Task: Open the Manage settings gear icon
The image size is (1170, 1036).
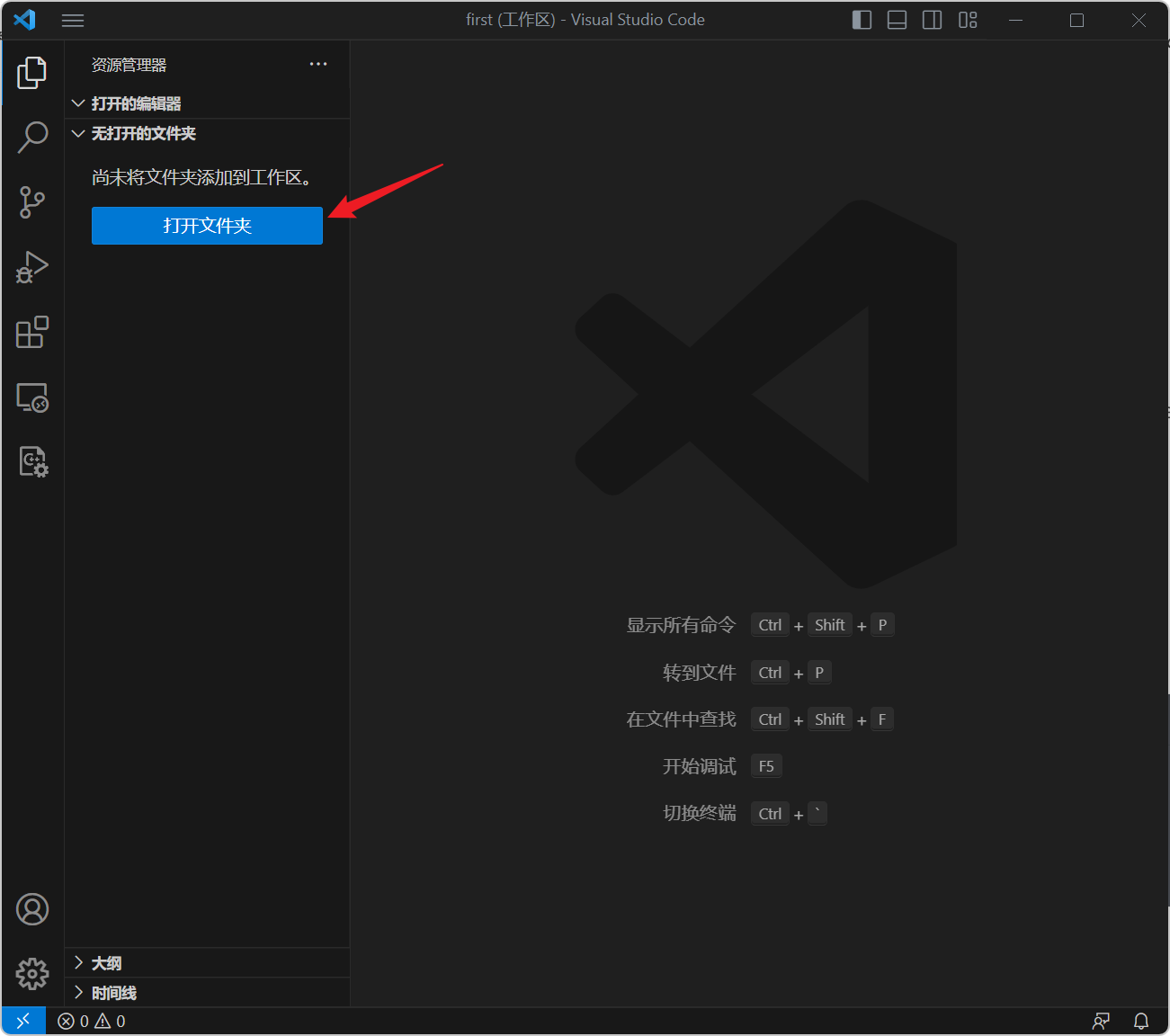Action: tap(32, 973)
